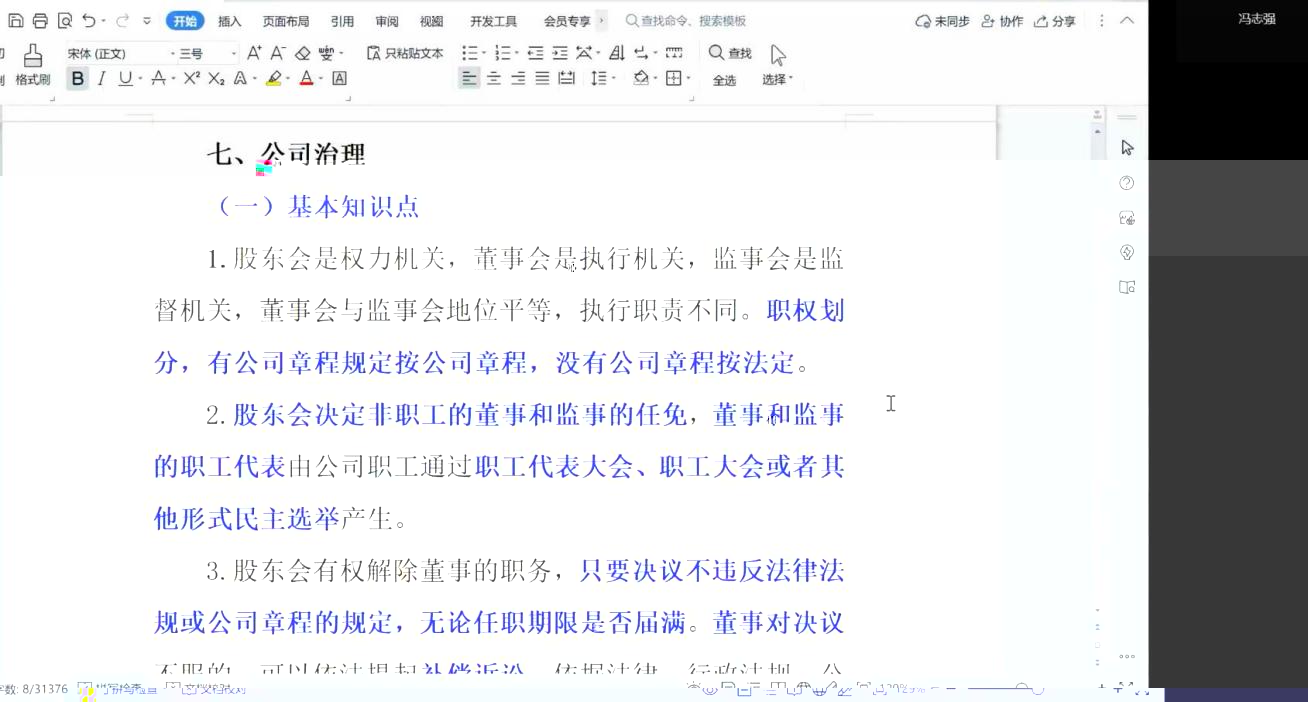This screenshot has height=702, width=1308.
Task: Click the show paragraph marks icon
Action: coord(641,53)
